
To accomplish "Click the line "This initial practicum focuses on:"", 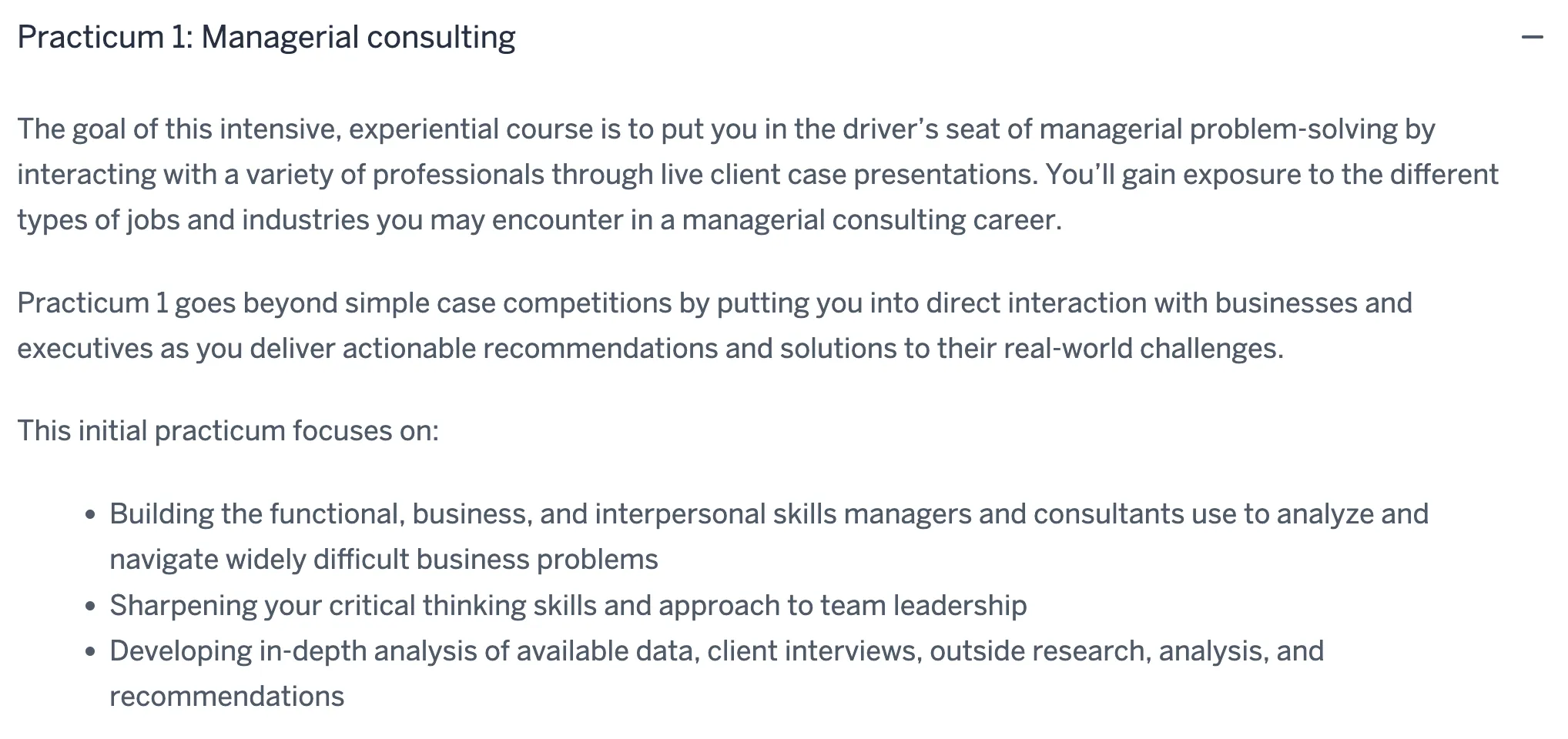I will (228, 430).
